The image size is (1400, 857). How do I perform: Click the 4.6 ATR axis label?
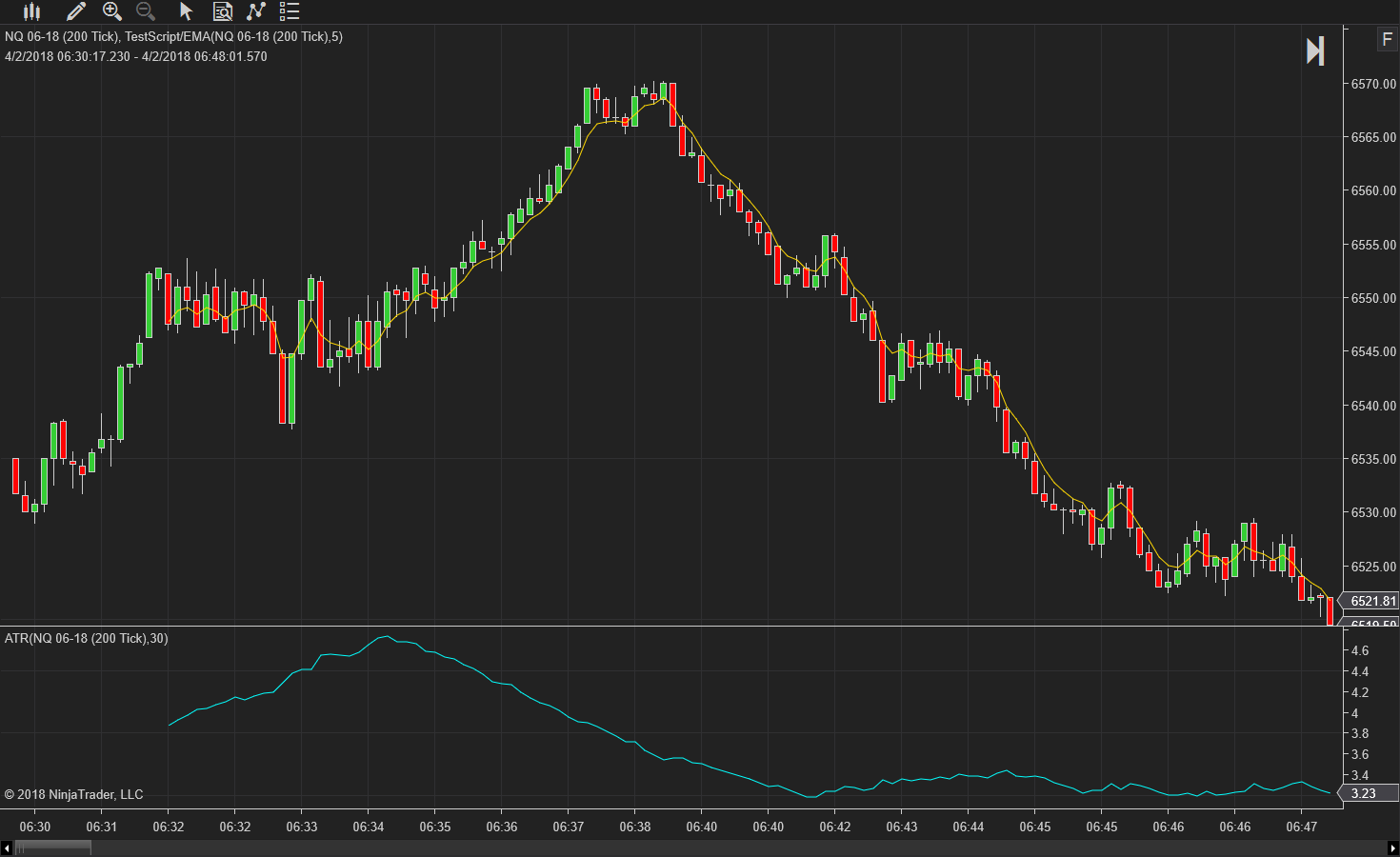click(1360, 650)
